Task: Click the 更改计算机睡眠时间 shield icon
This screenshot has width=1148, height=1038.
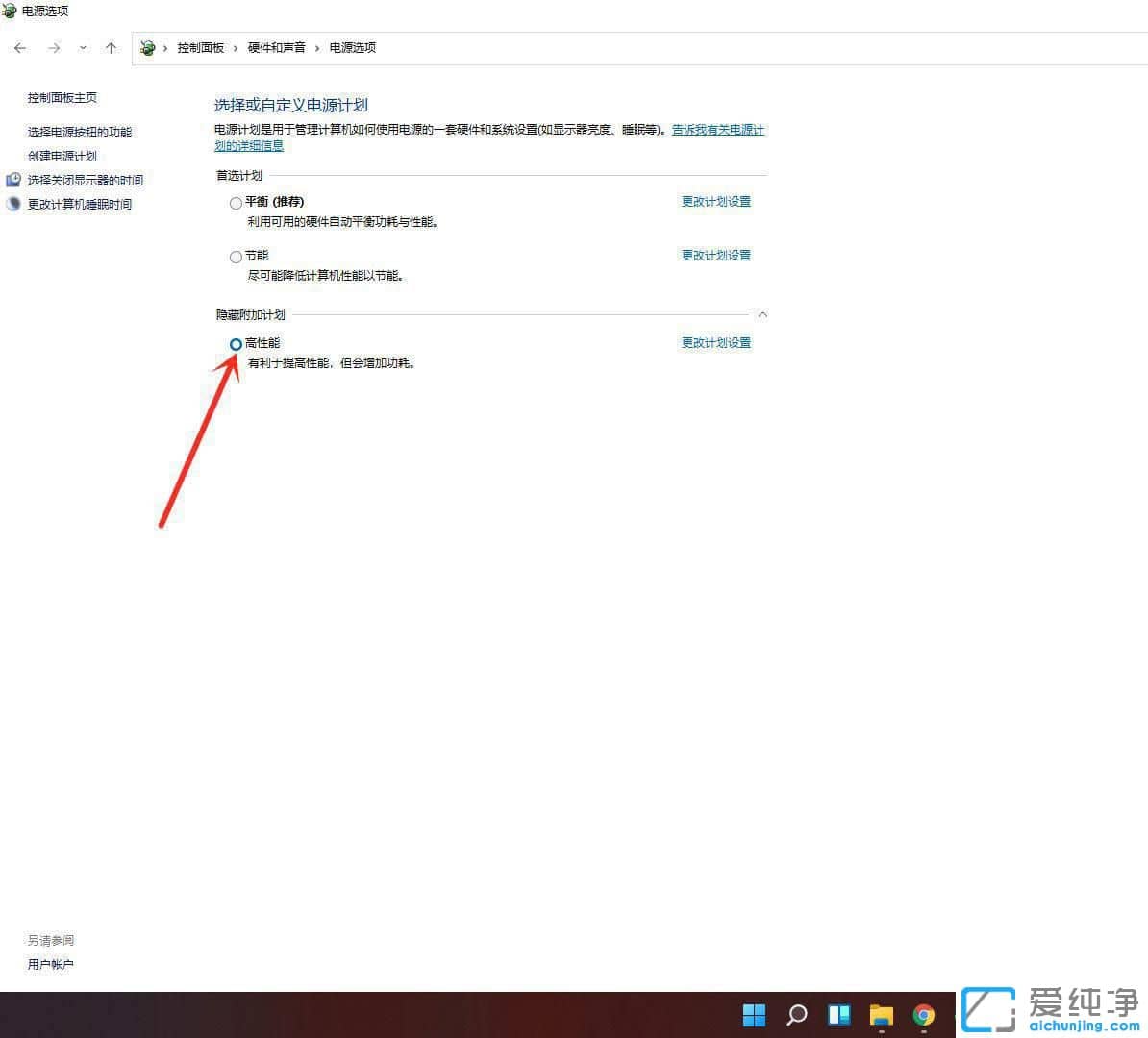Action: click(x=12, y=204)
